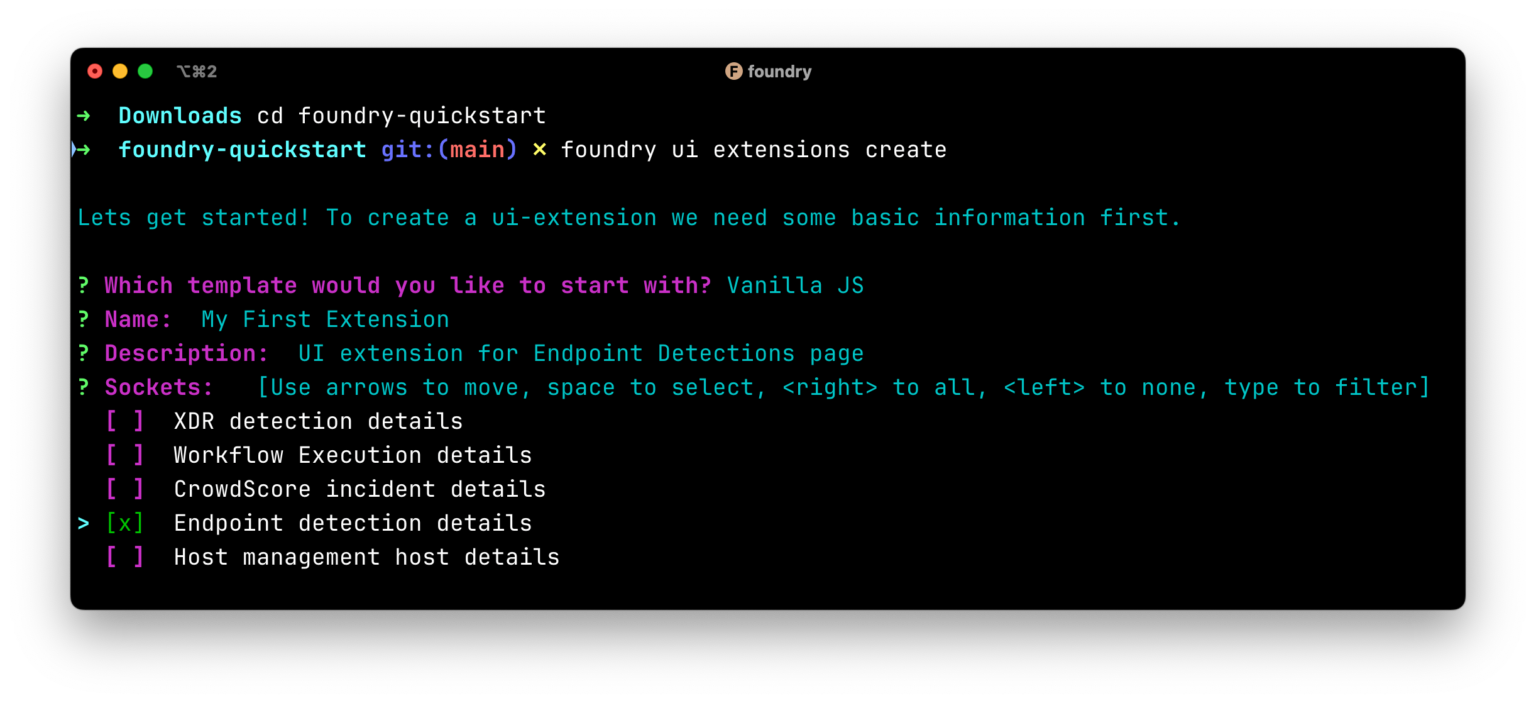Click the foundry-quickstart directory in prompt
This screenshot has height=703, width=1536.
pyautogui.click(x=242, y=150)
